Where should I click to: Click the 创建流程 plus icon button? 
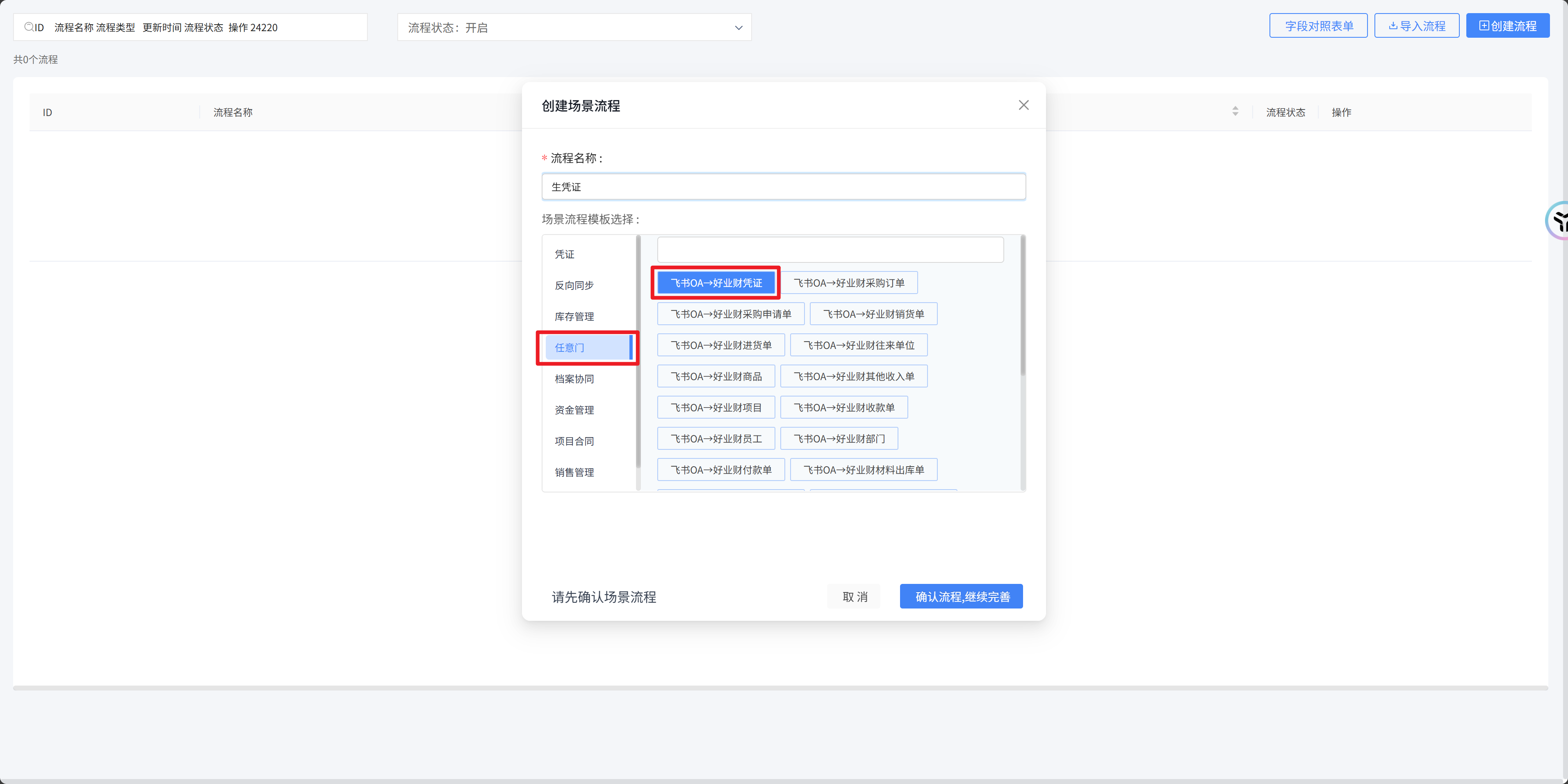coord(1507,26)
